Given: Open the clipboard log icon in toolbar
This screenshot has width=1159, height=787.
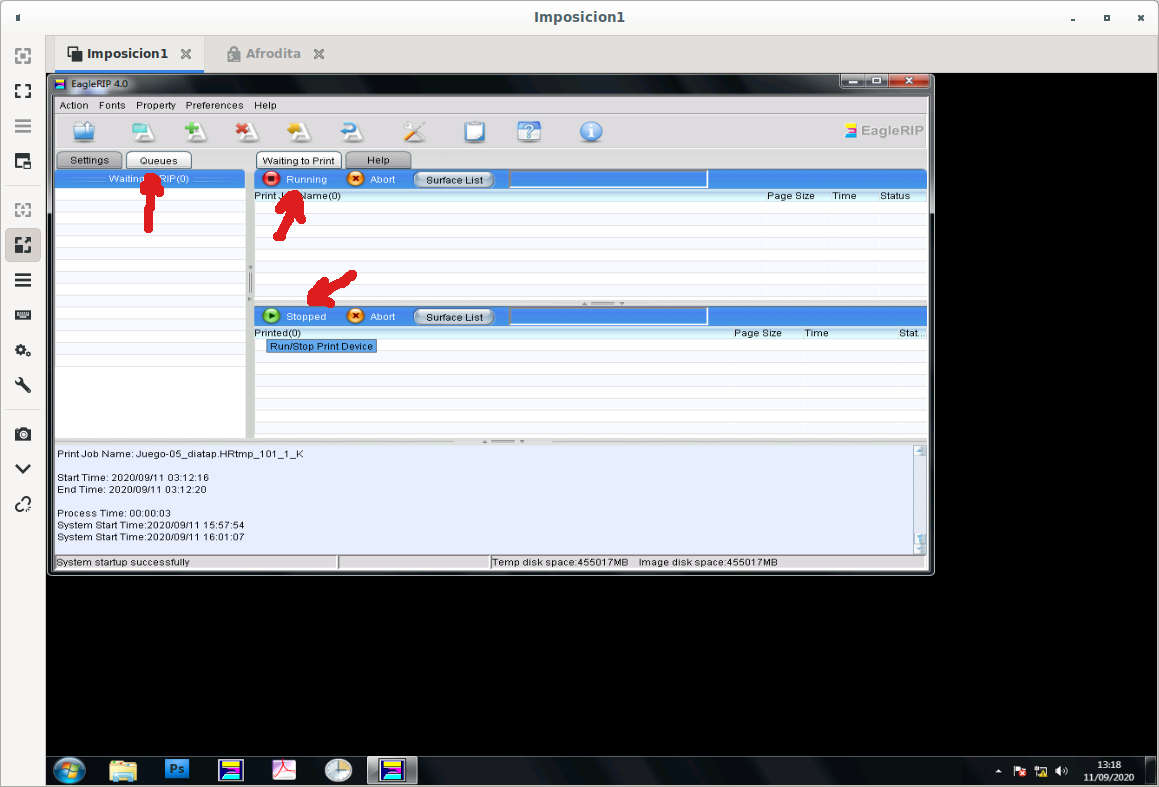Looking at the screenshot, I should click(474, 131).
